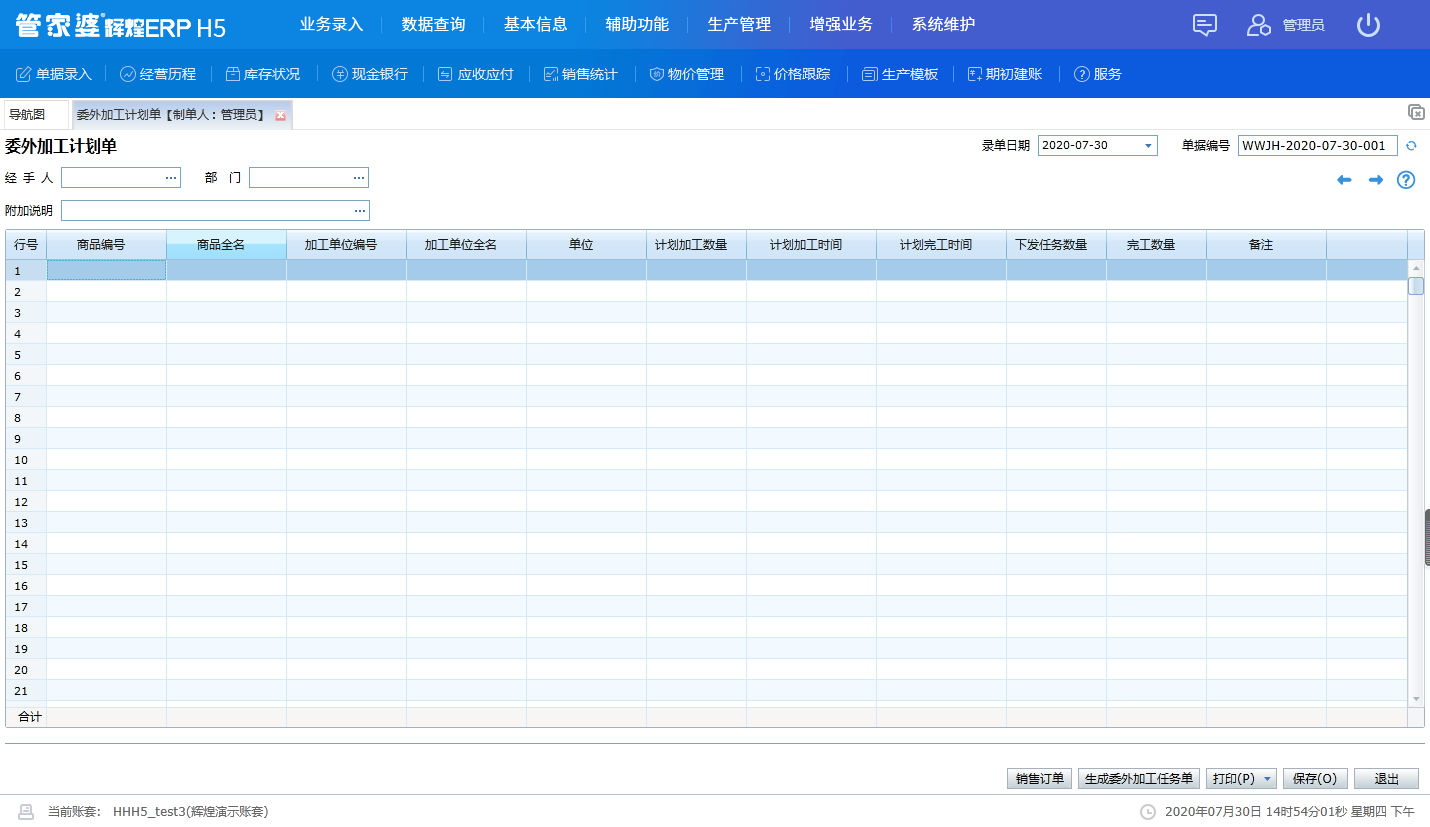Viewport: 1430px width, 827px height.
Task: Open 期初建账 toolbar shortcut
Action: pyautogui.click(x=1005, y=74)
